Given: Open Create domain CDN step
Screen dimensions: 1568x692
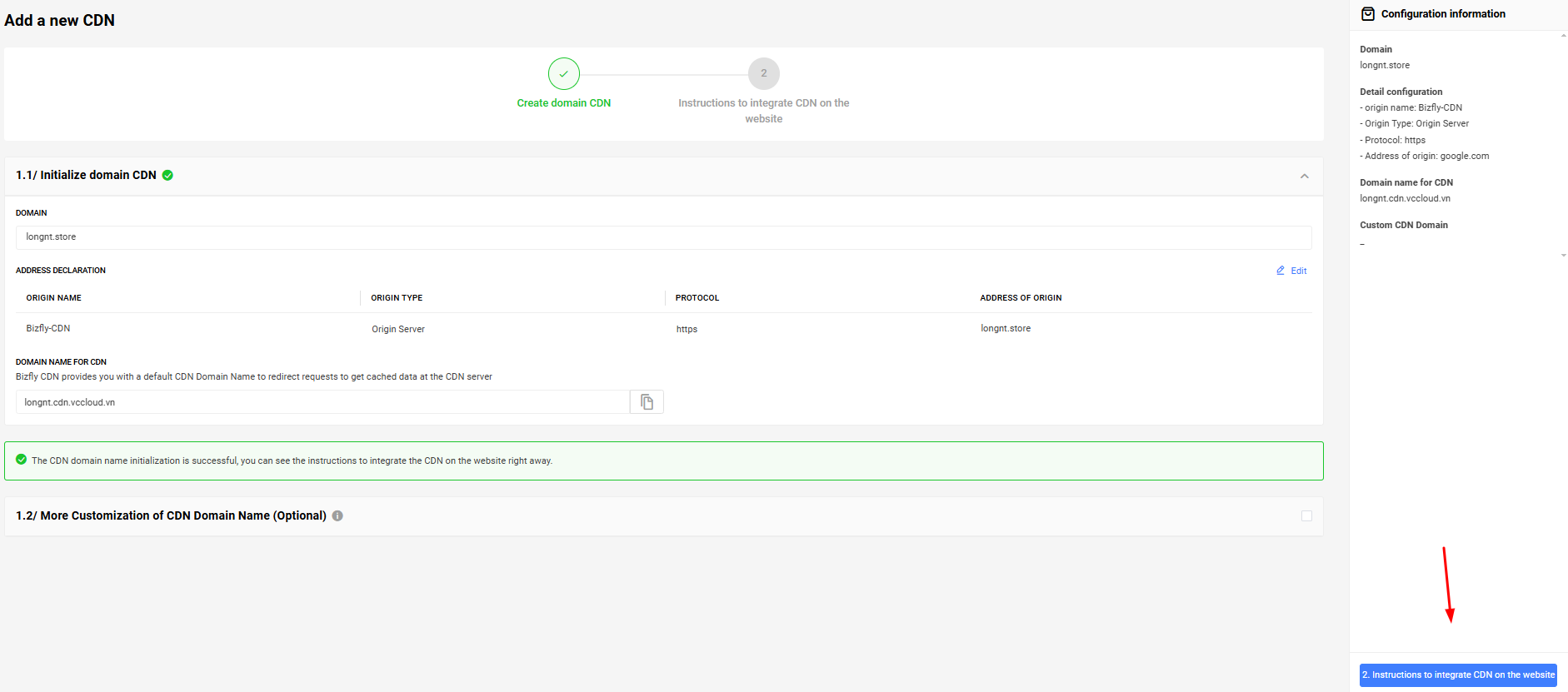Looking at the screenshot, I should [x=564, y=103].
